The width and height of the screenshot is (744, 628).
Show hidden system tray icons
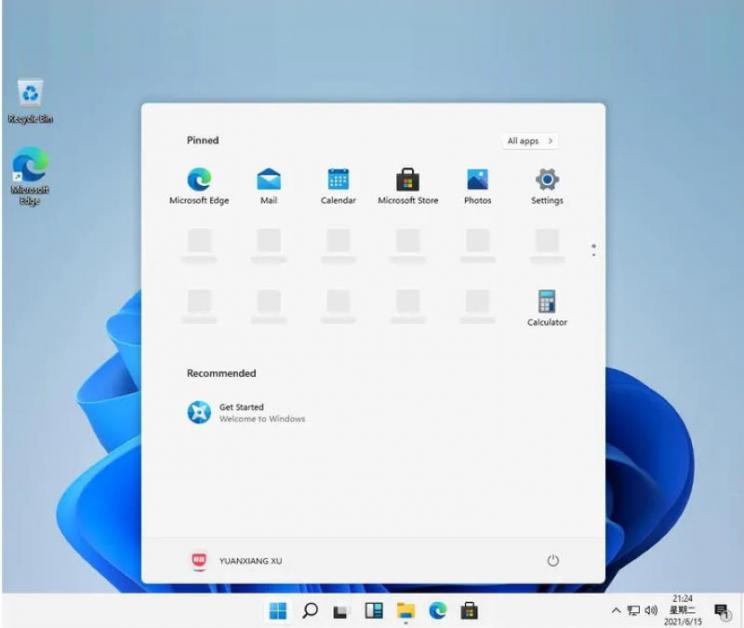pyautogui.click(x=616, y=610)
